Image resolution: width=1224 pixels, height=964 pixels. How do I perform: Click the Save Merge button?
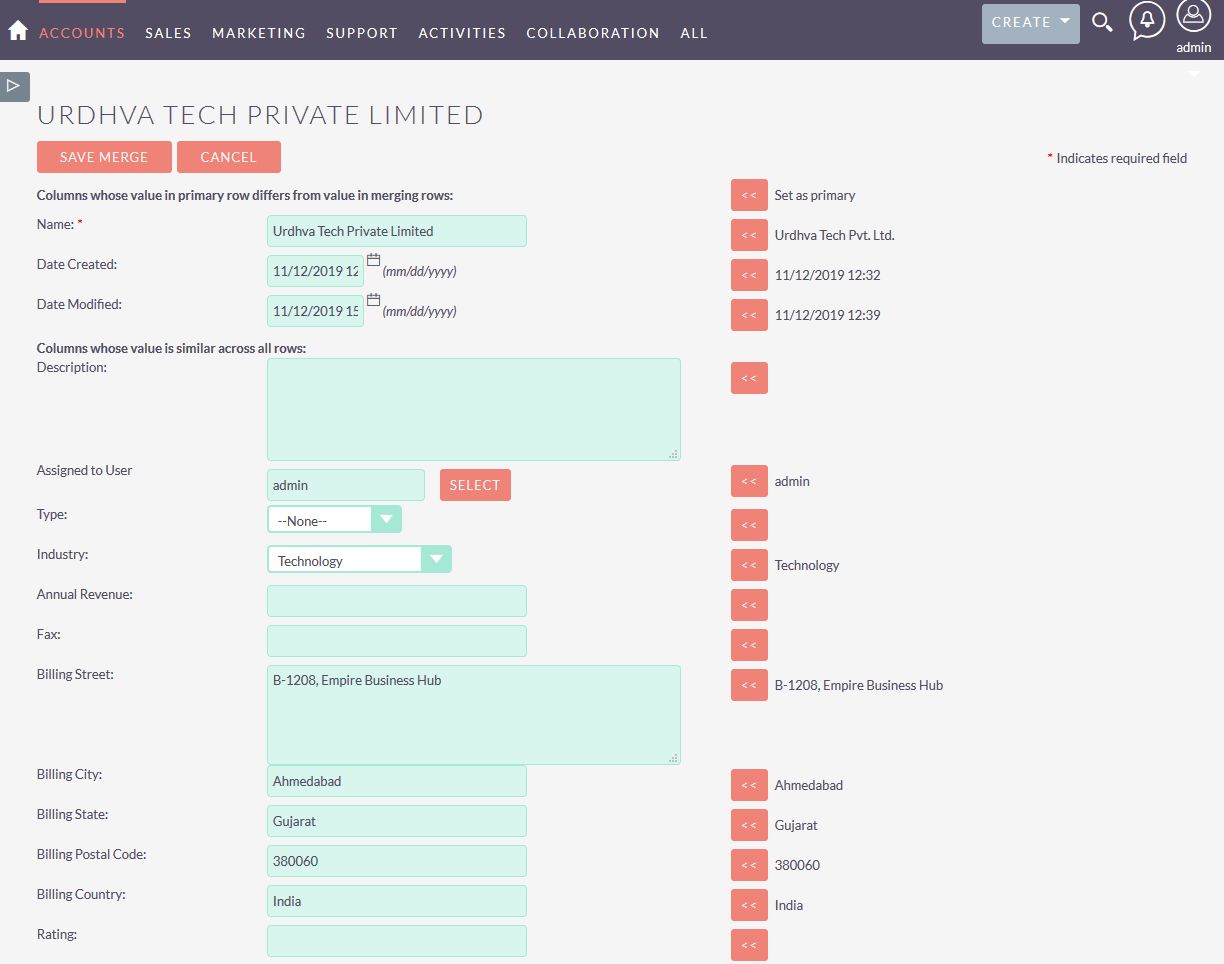coord(104,157)
